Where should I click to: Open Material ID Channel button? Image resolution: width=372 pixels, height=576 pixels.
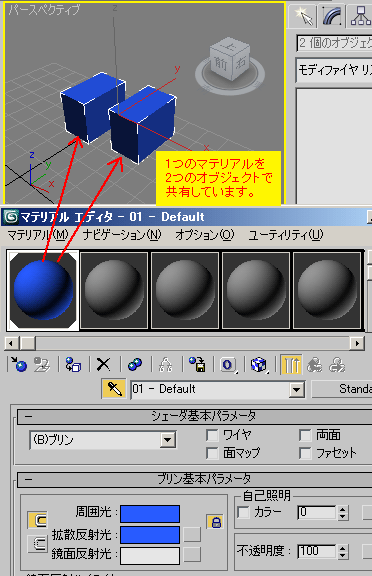(228, 365)
